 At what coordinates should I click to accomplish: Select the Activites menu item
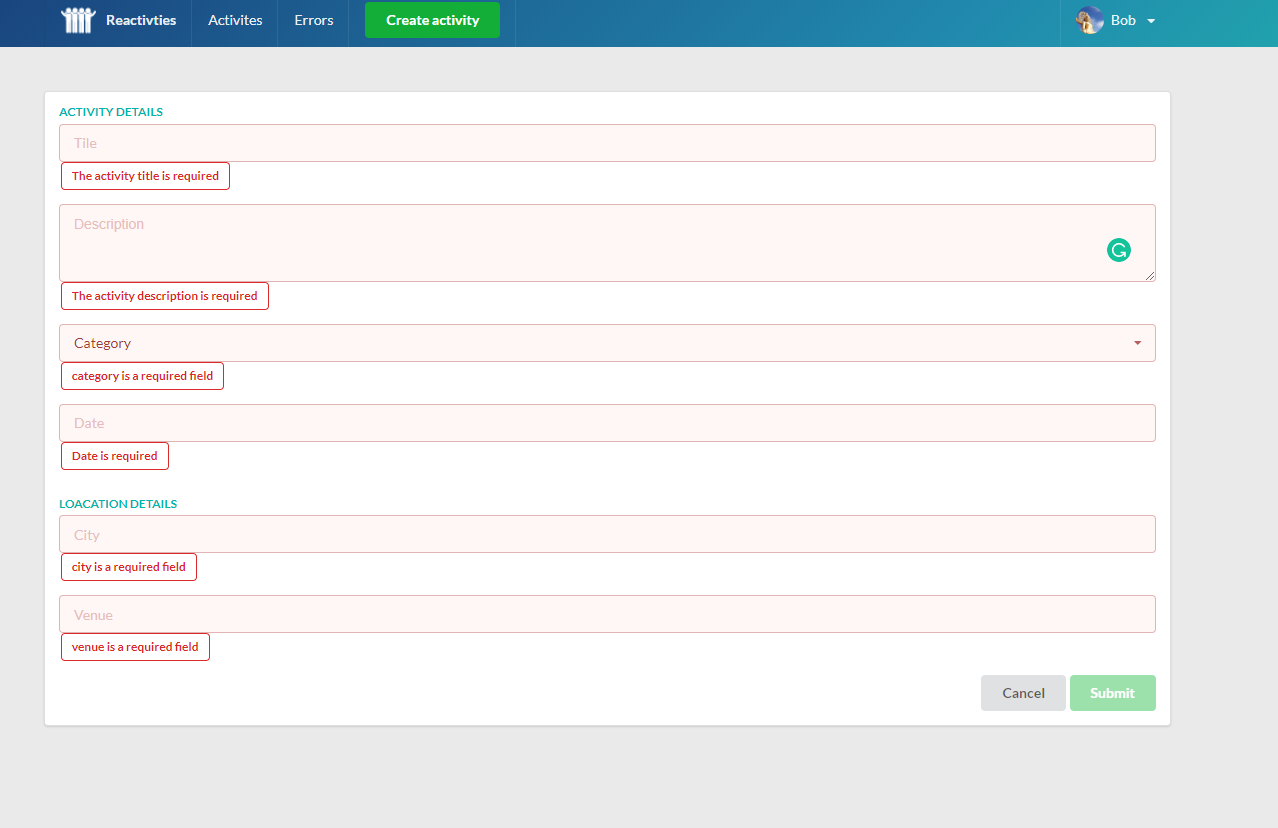click(x=234, y=19)
